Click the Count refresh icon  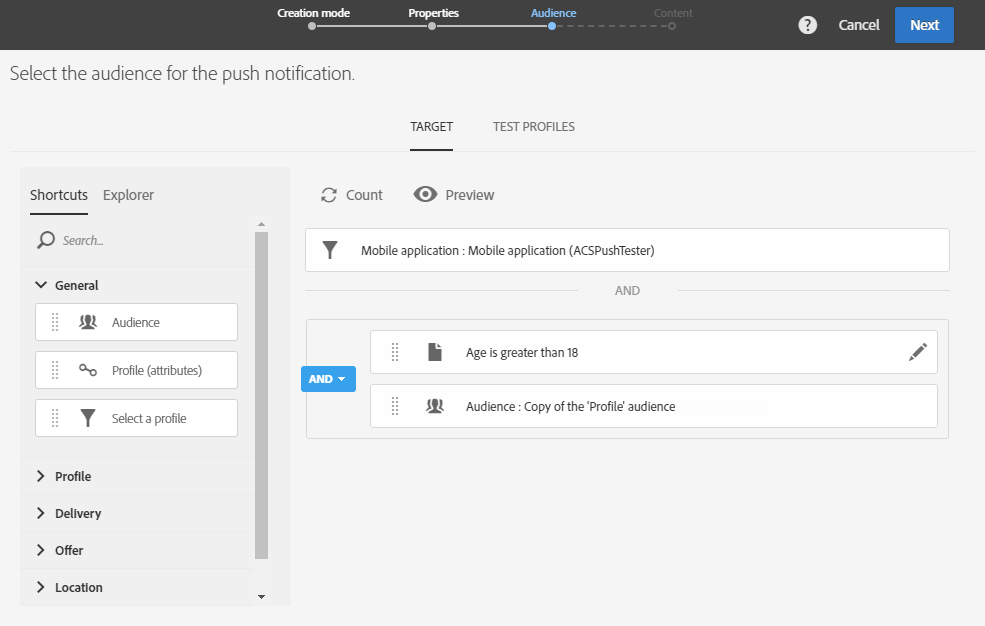[329, 195]
